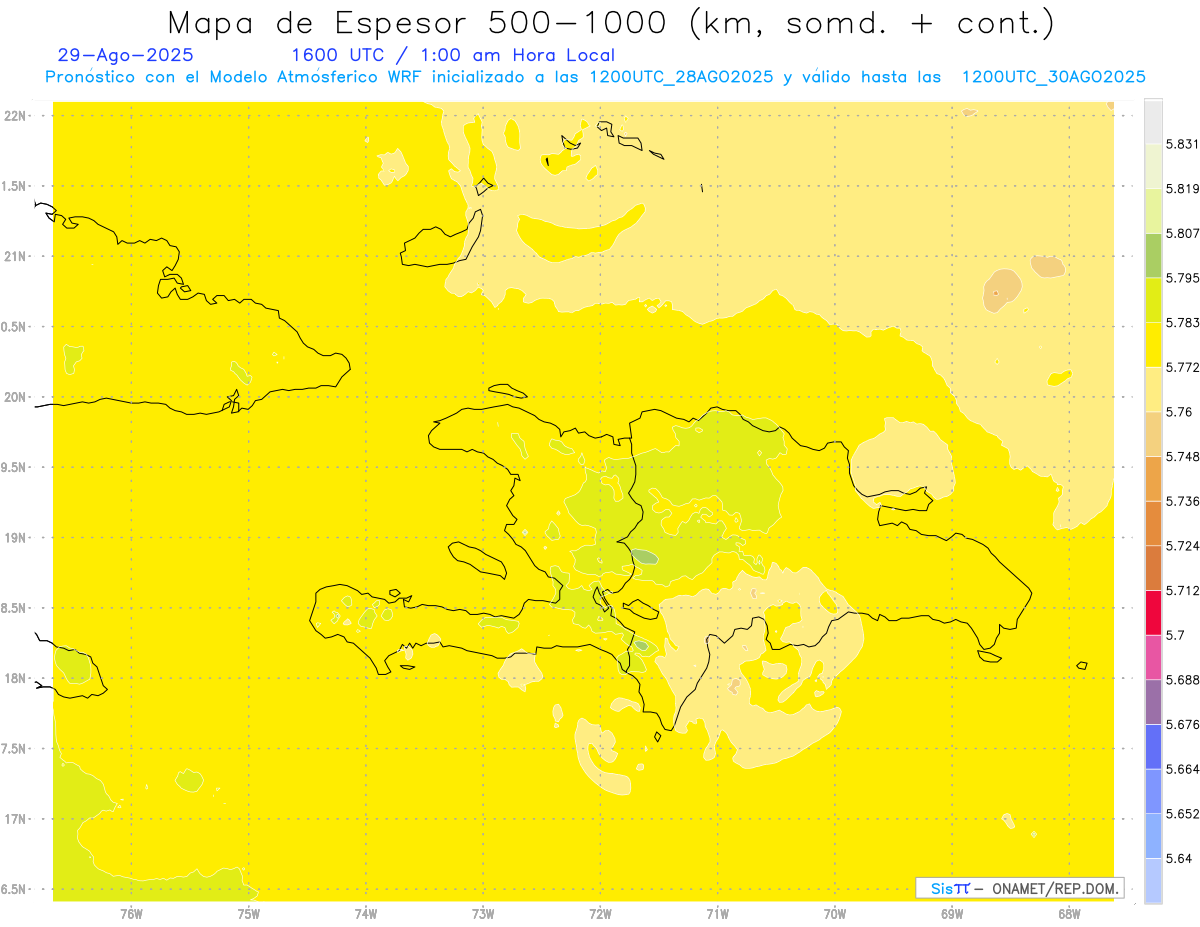
Task: Click the latitude label 9.5N
Action: click(14, 468)
